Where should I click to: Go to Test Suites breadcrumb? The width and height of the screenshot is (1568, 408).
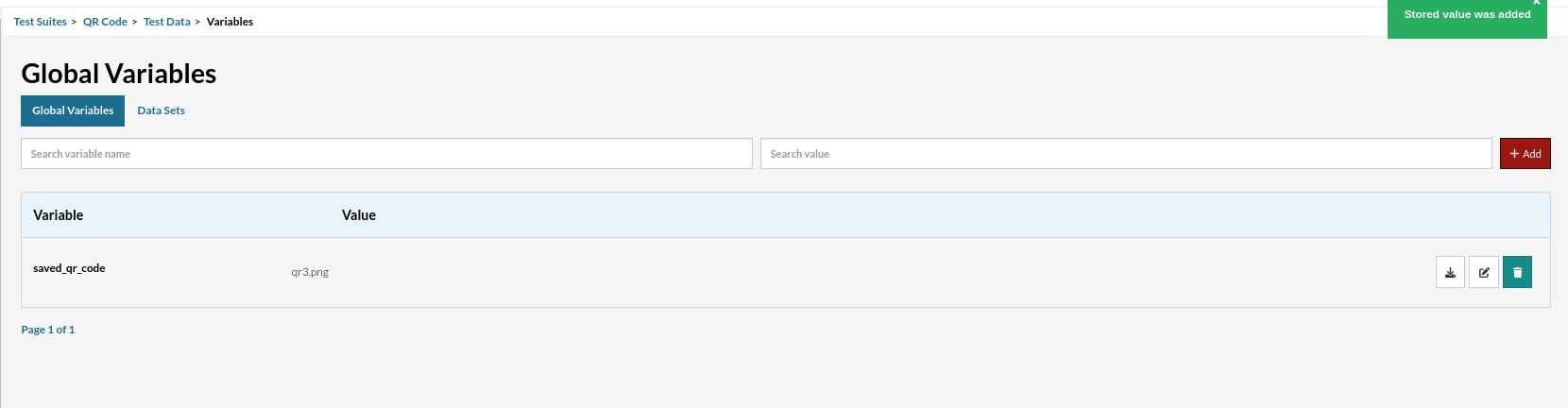[x=40, y=22]
